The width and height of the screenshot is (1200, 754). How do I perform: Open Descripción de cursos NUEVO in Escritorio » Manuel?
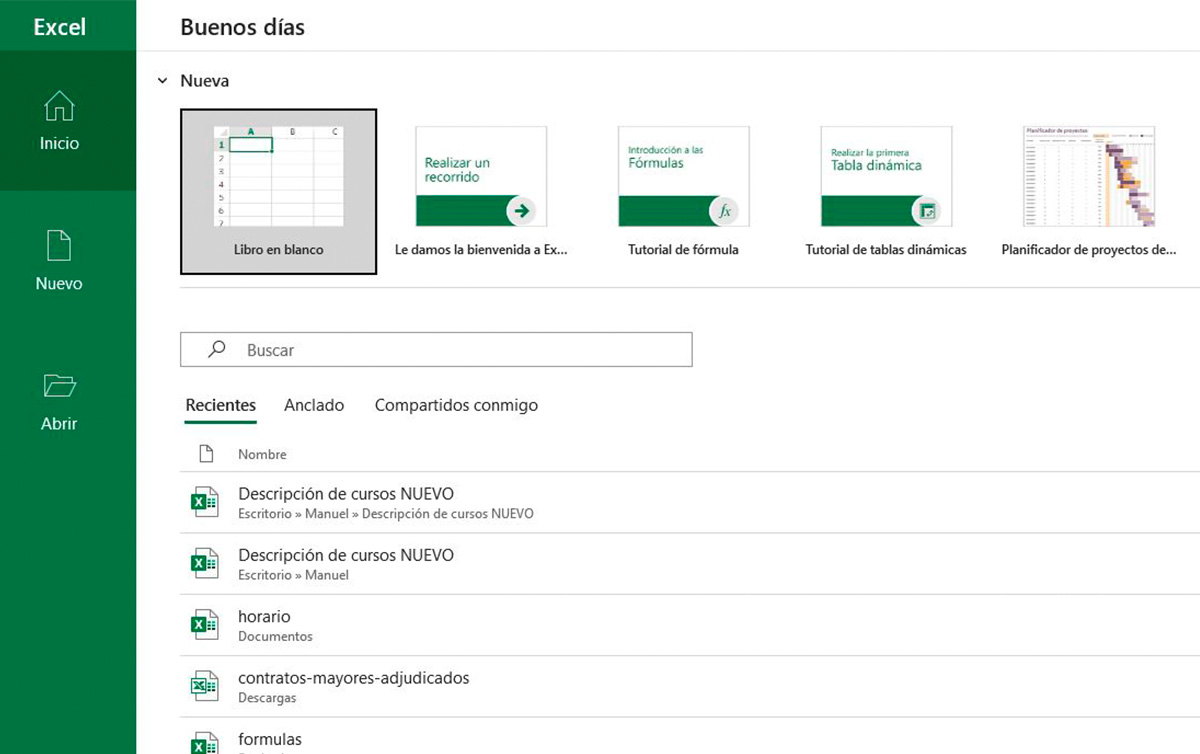point(690,564)
